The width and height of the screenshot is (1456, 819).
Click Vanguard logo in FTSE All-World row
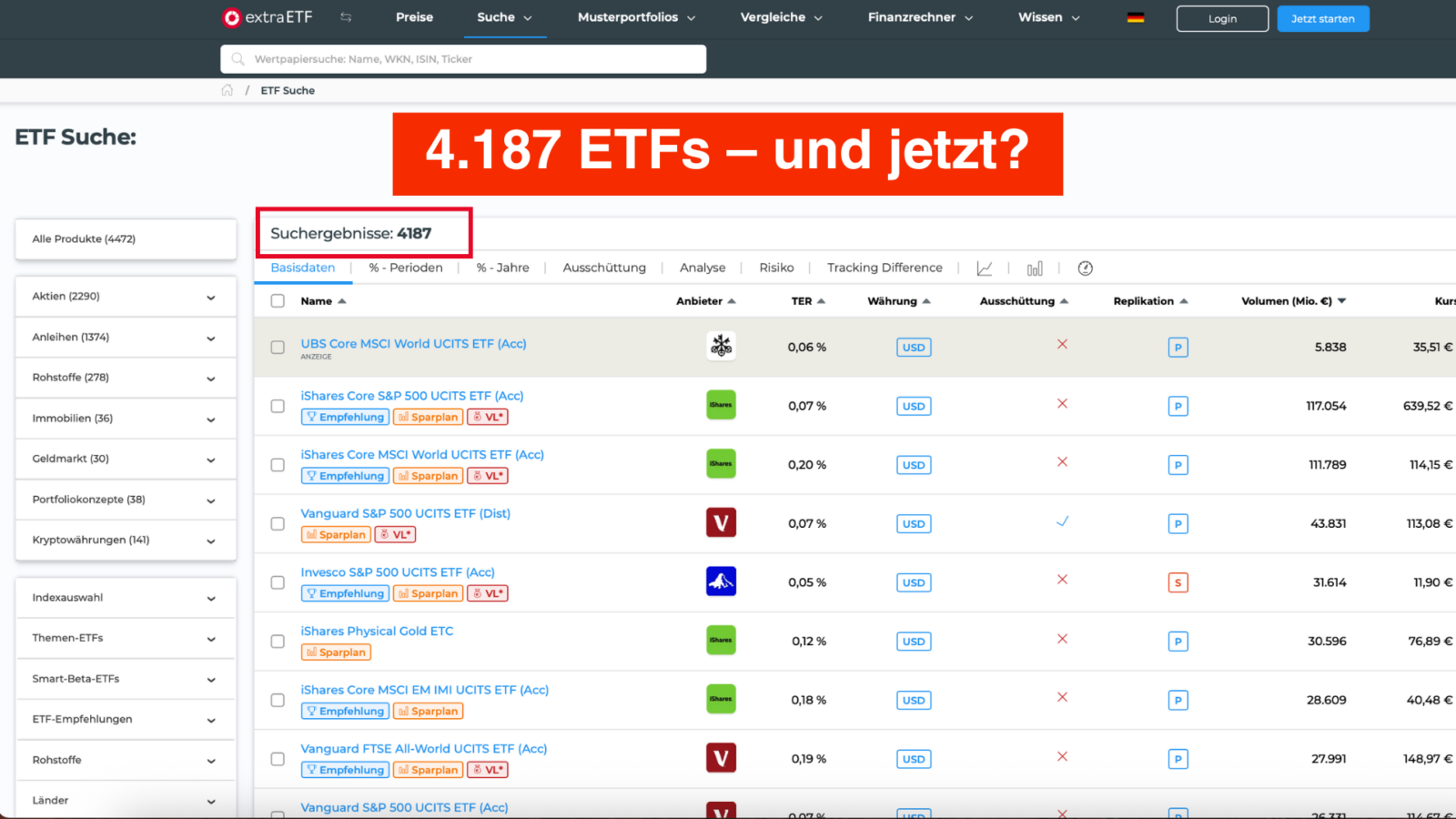click(x=722, y=758)
